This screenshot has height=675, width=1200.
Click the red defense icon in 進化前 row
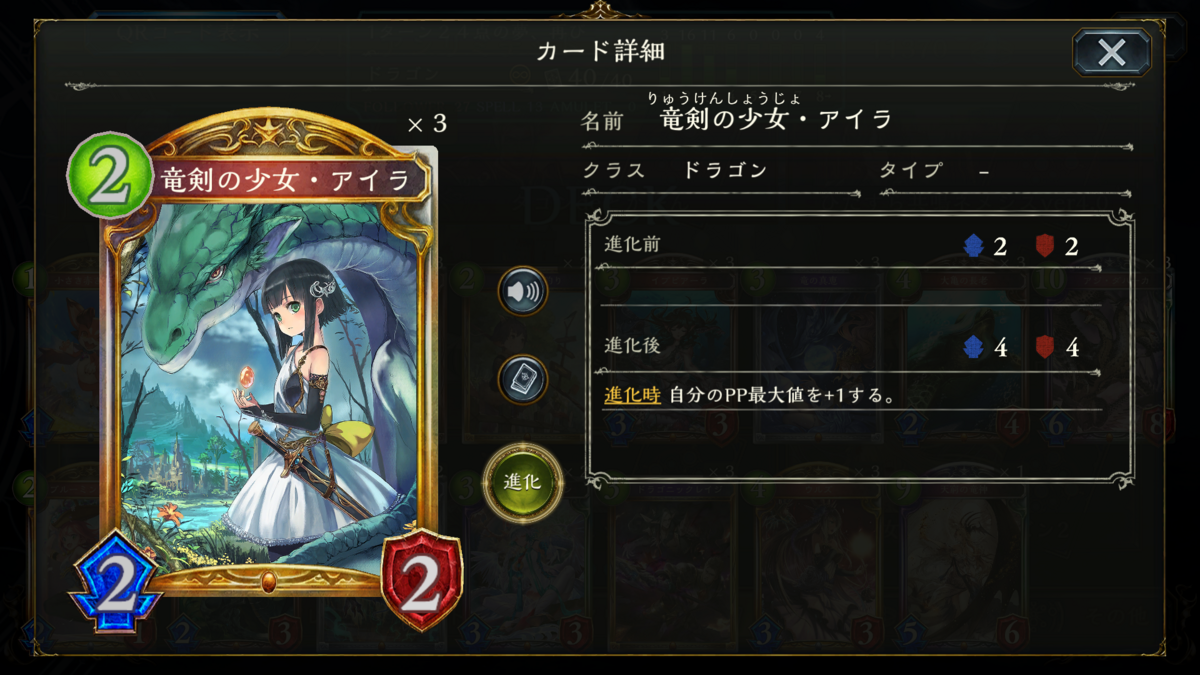click(1045, 246)
